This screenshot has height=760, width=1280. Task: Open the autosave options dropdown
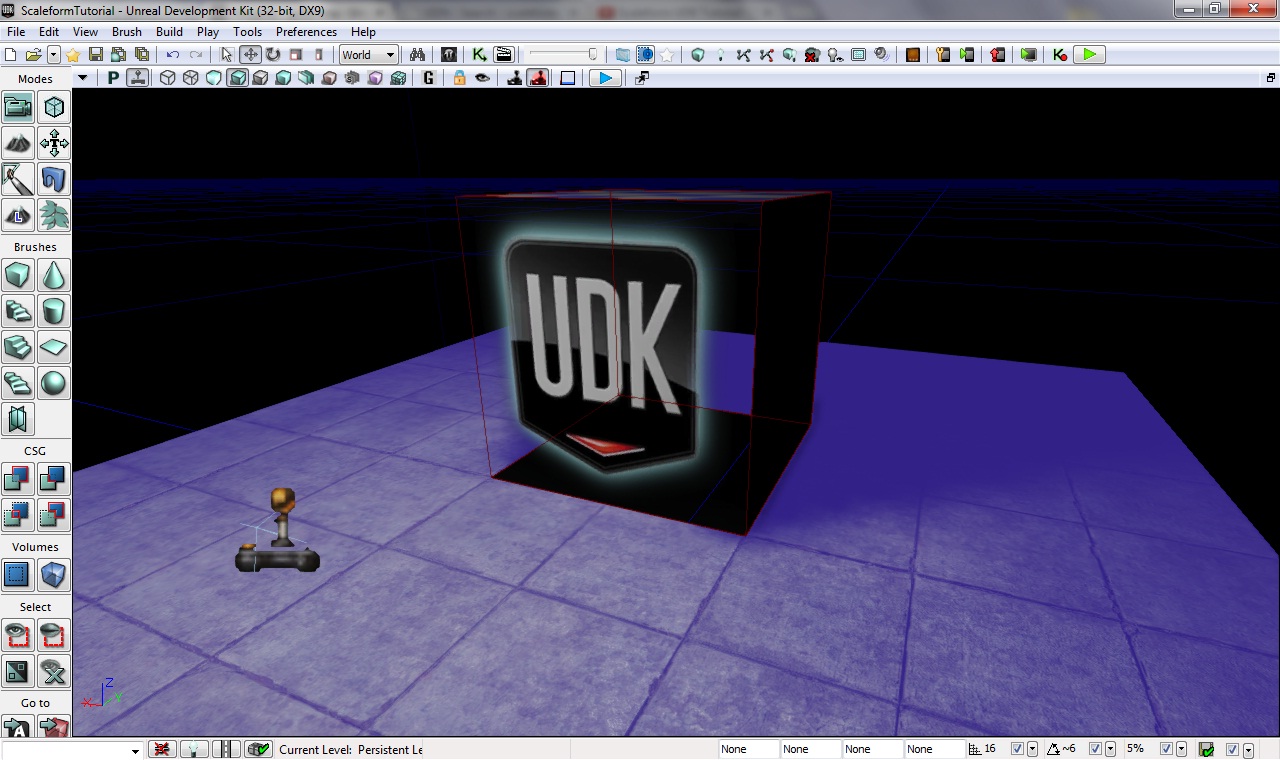click(x=1248, y=749)
